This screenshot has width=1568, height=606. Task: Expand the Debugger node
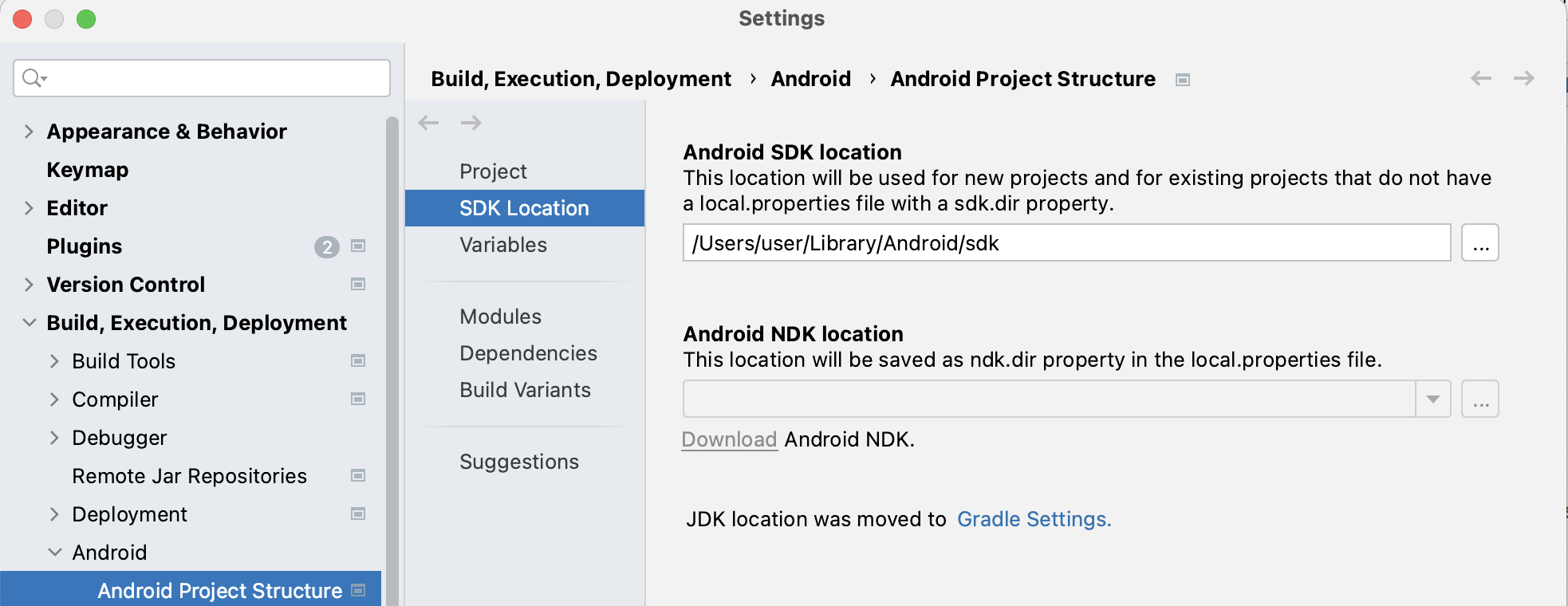point(54,438)
